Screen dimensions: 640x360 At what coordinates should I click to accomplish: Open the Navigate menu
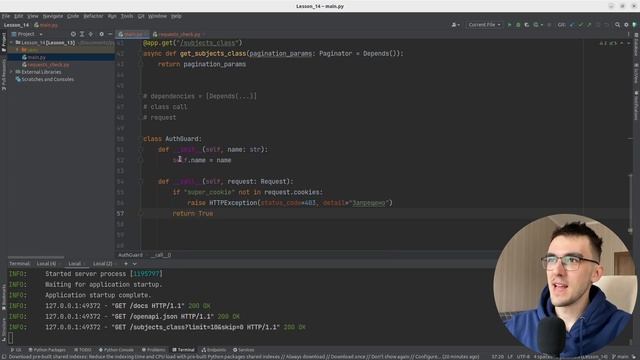tap(53, 16)
